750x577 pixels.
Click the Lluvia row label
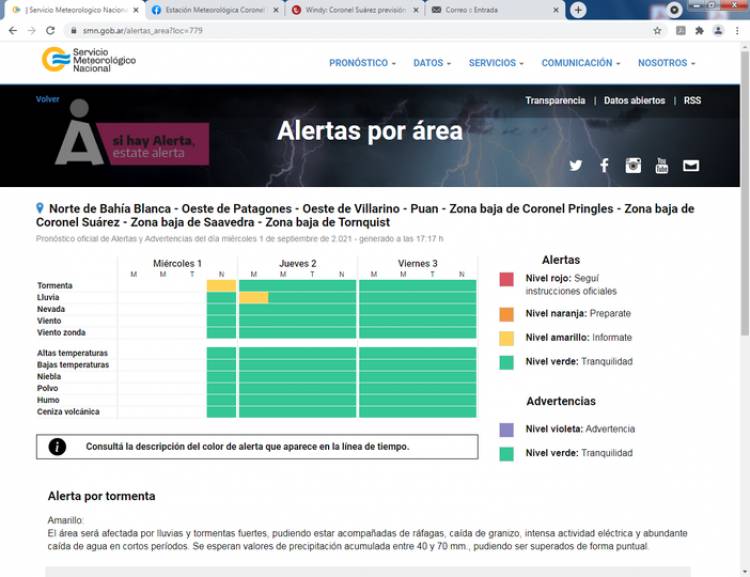point(48,297)
